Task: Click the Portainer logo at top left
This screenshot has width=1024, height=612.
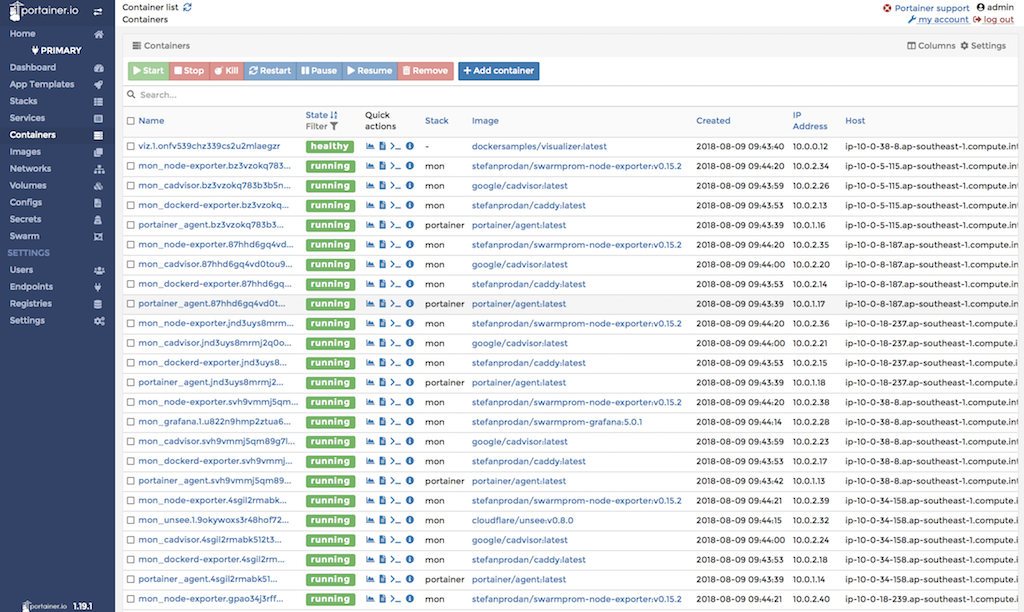Action: coord(43,10)
